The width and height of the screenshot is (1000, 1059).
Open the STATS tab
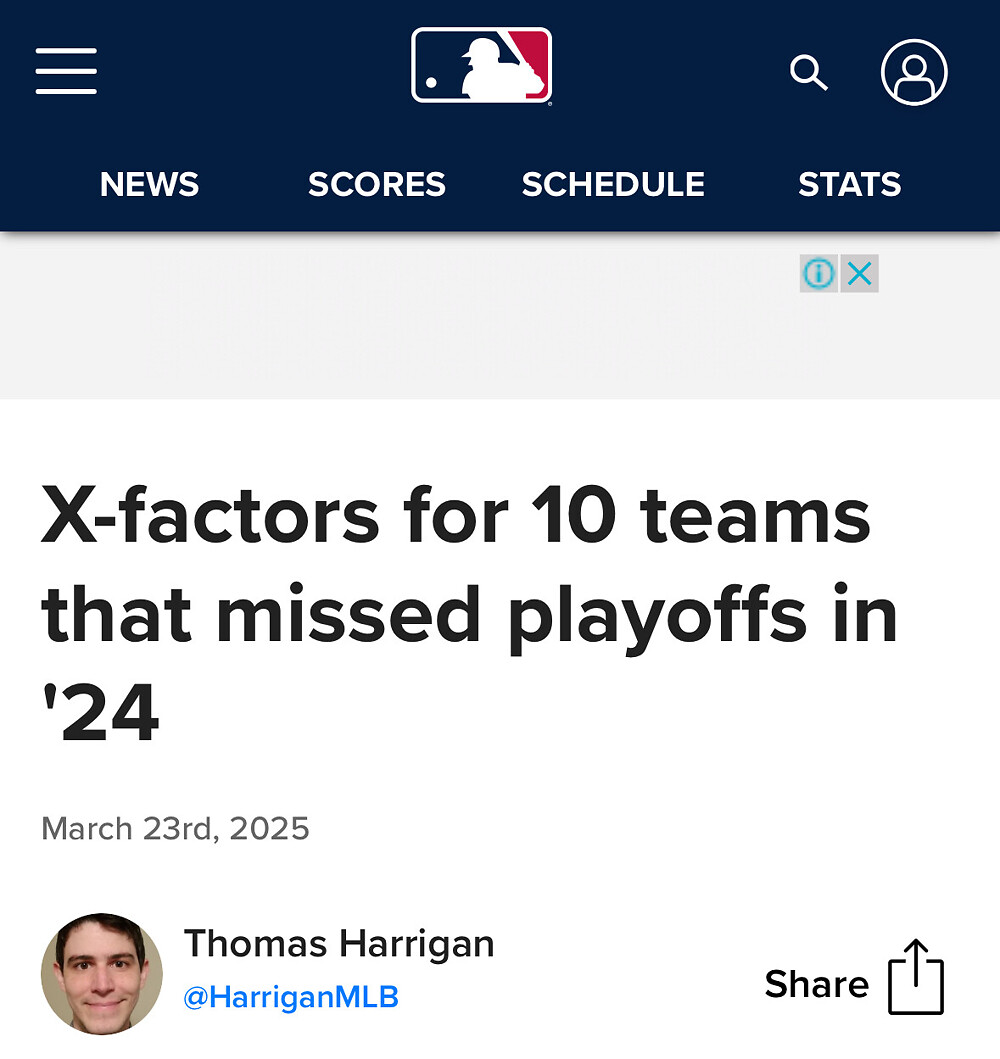click(x=849, y=184)
